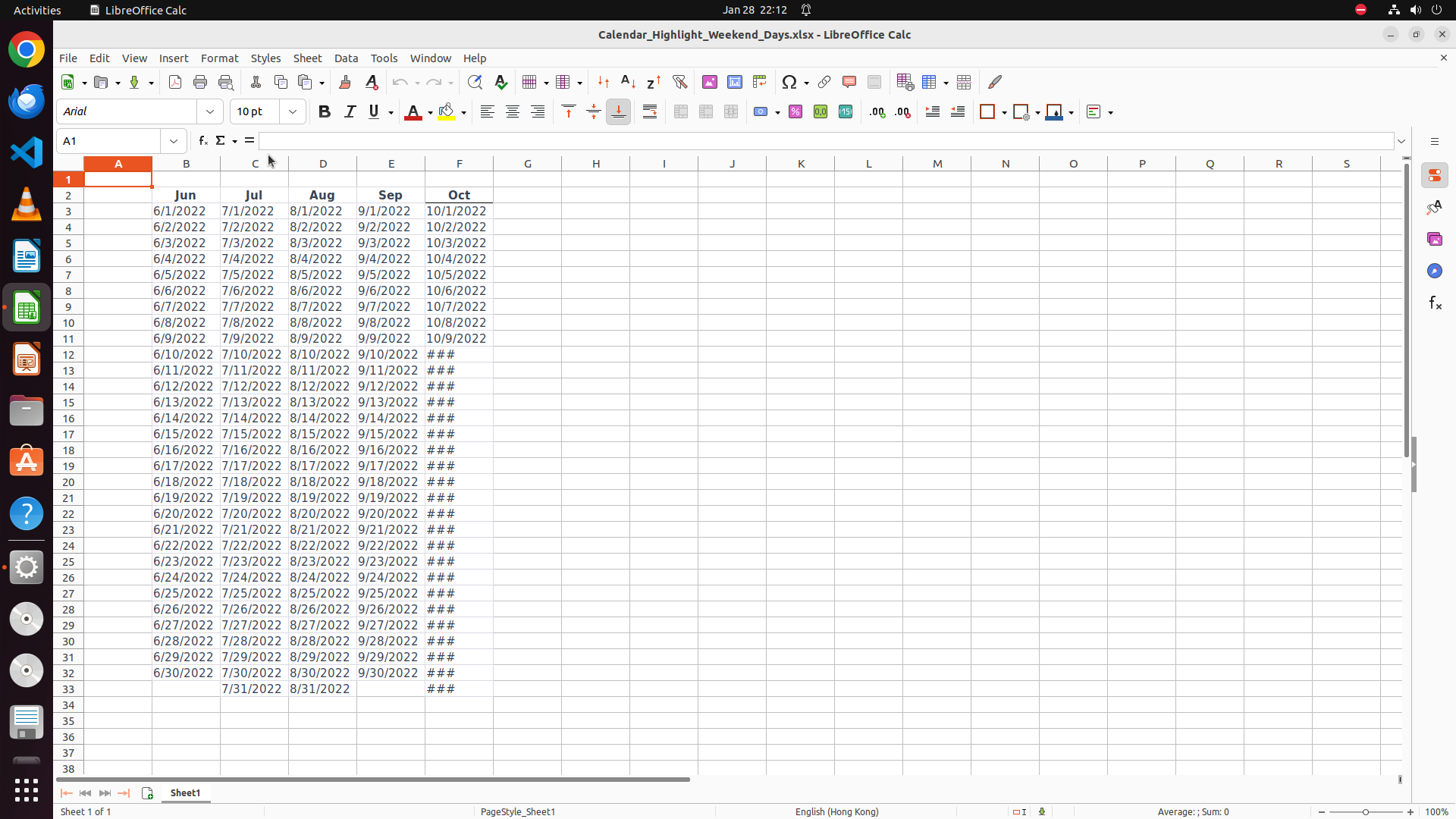Open the font name dropdown

pyautogui.click(x=210, y=112)
